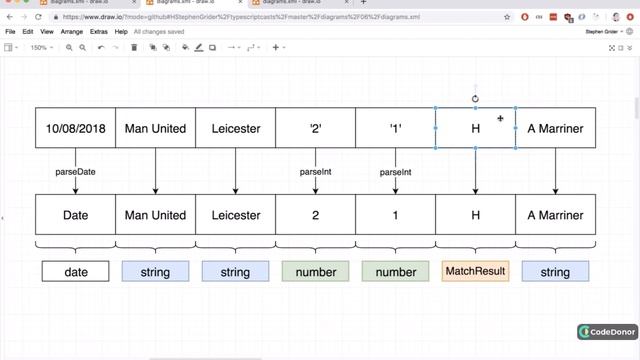Open the Arrange menu
This screenshot has width=640, height=360.
72,31
